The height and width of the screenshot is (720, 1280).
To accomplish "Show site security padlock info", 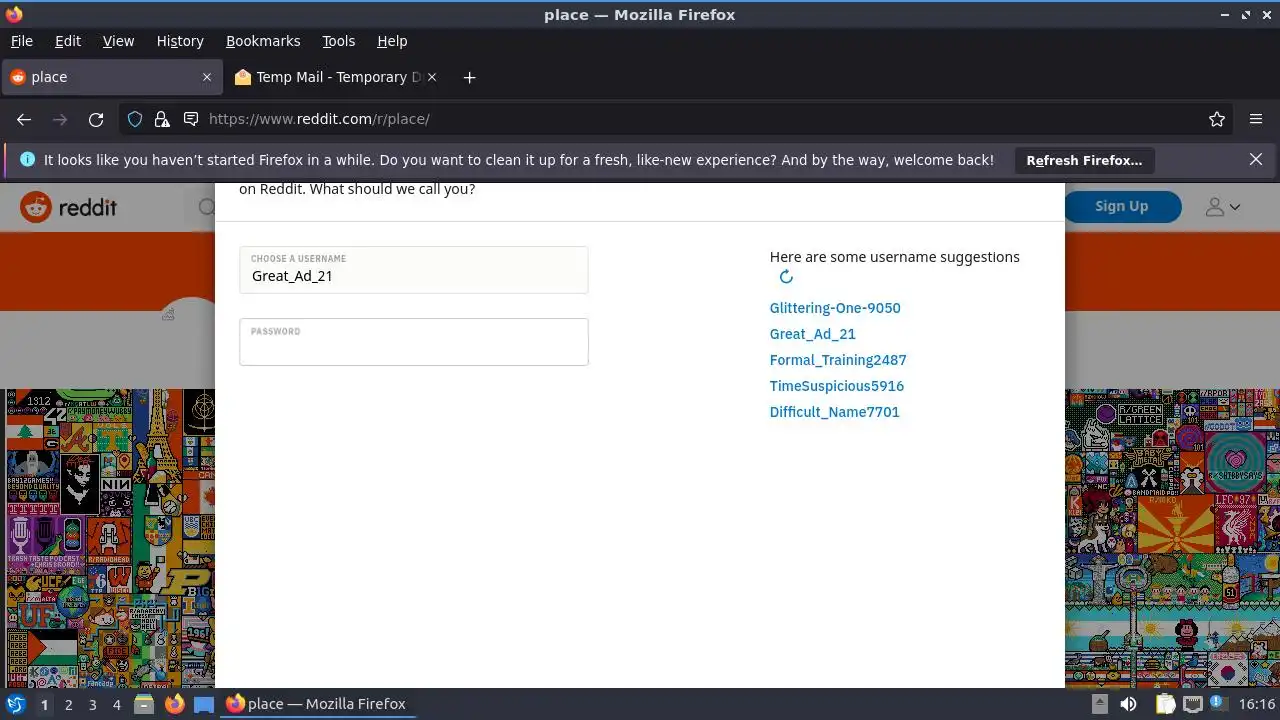I will tap(162, 119).
